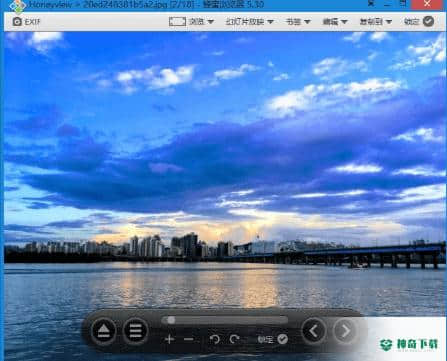The width and height of the screenshot is (447, 361).
Task: Rotate image counterclockwise
Action: [215, 339]
